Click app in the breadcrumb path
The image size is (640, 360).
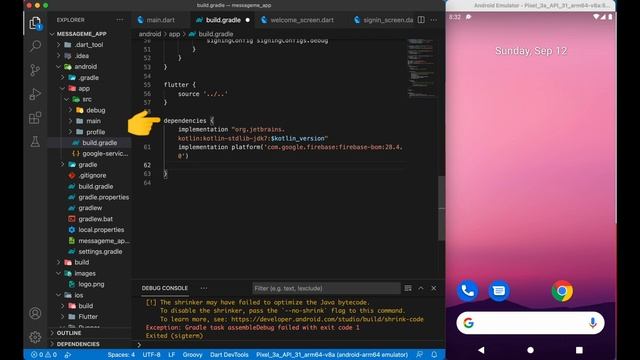(174, 34)
